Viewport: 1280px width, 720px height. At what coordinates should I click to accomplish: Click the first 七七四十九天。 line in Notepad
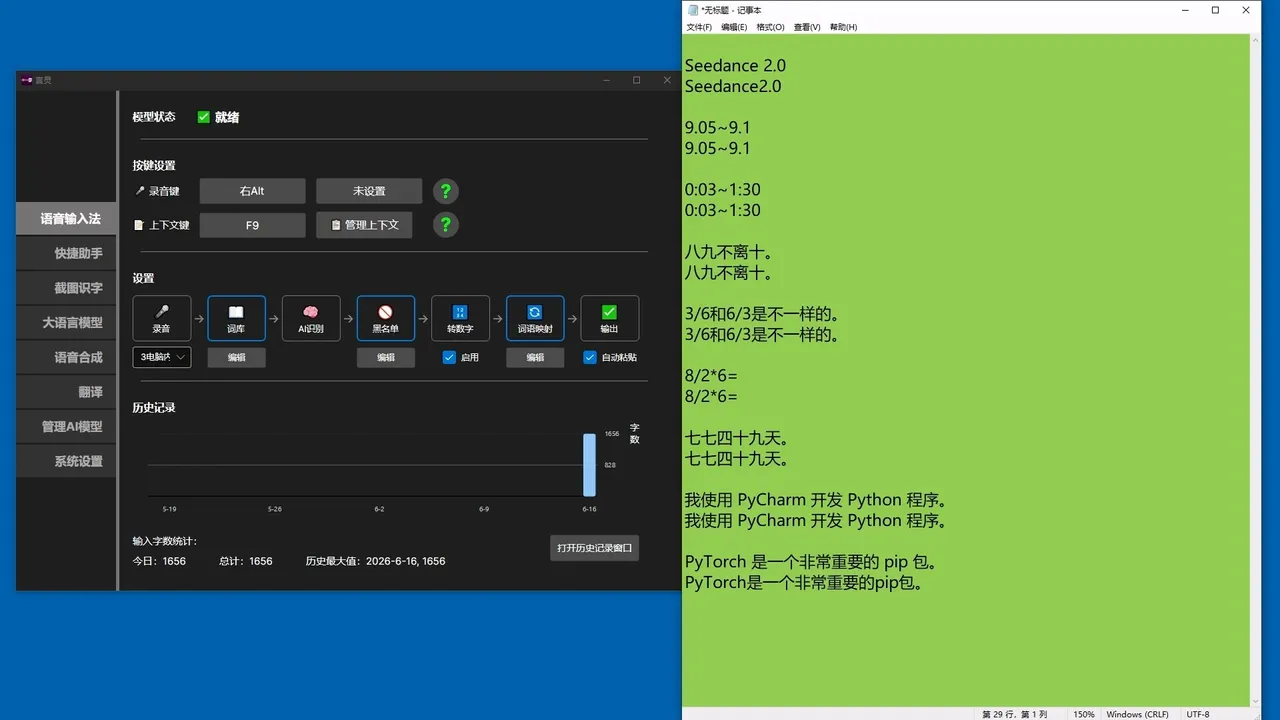[737, 438]
